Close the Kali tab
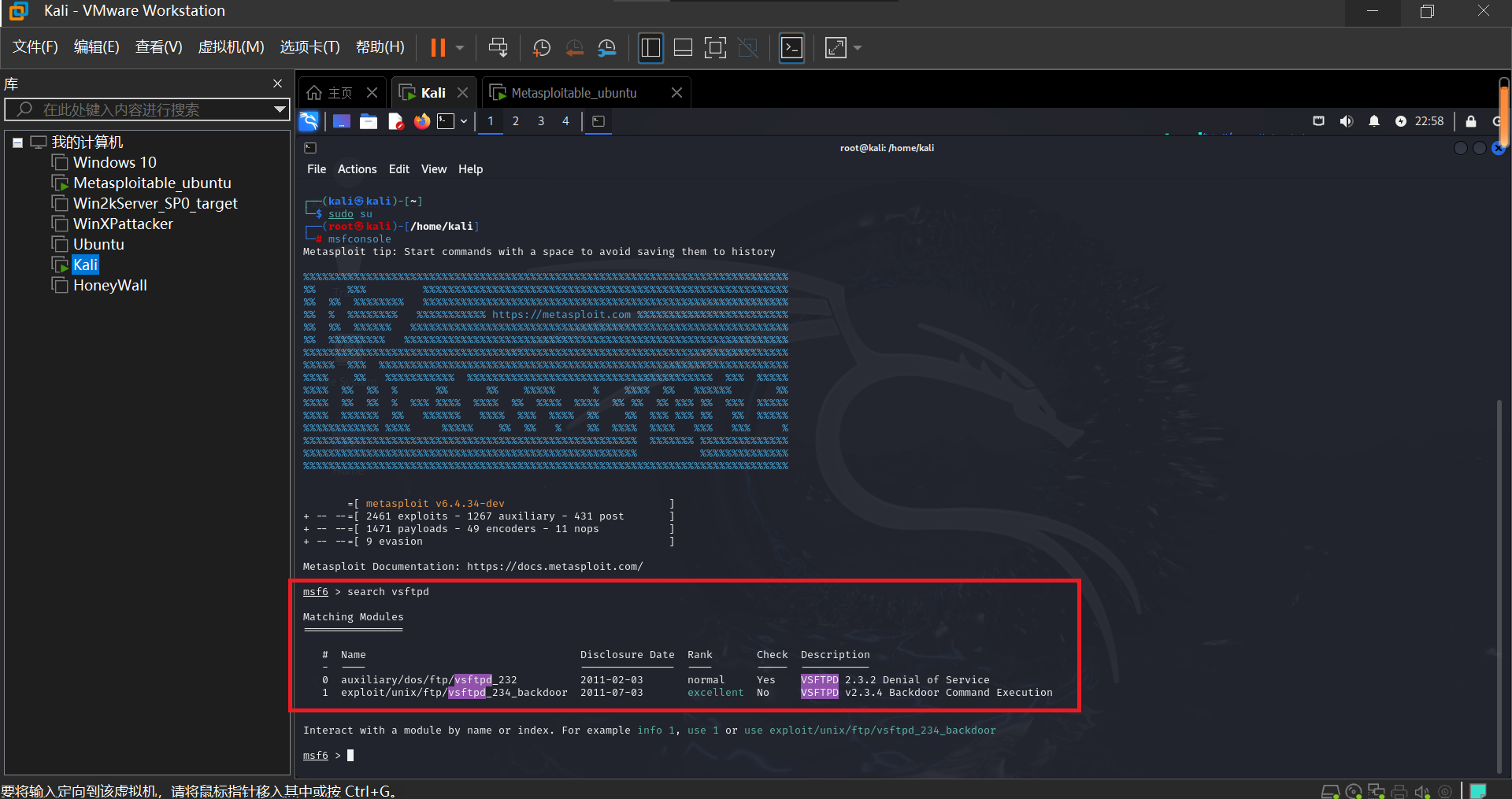Screen dimensions: 1512x799 pos(463,93)
